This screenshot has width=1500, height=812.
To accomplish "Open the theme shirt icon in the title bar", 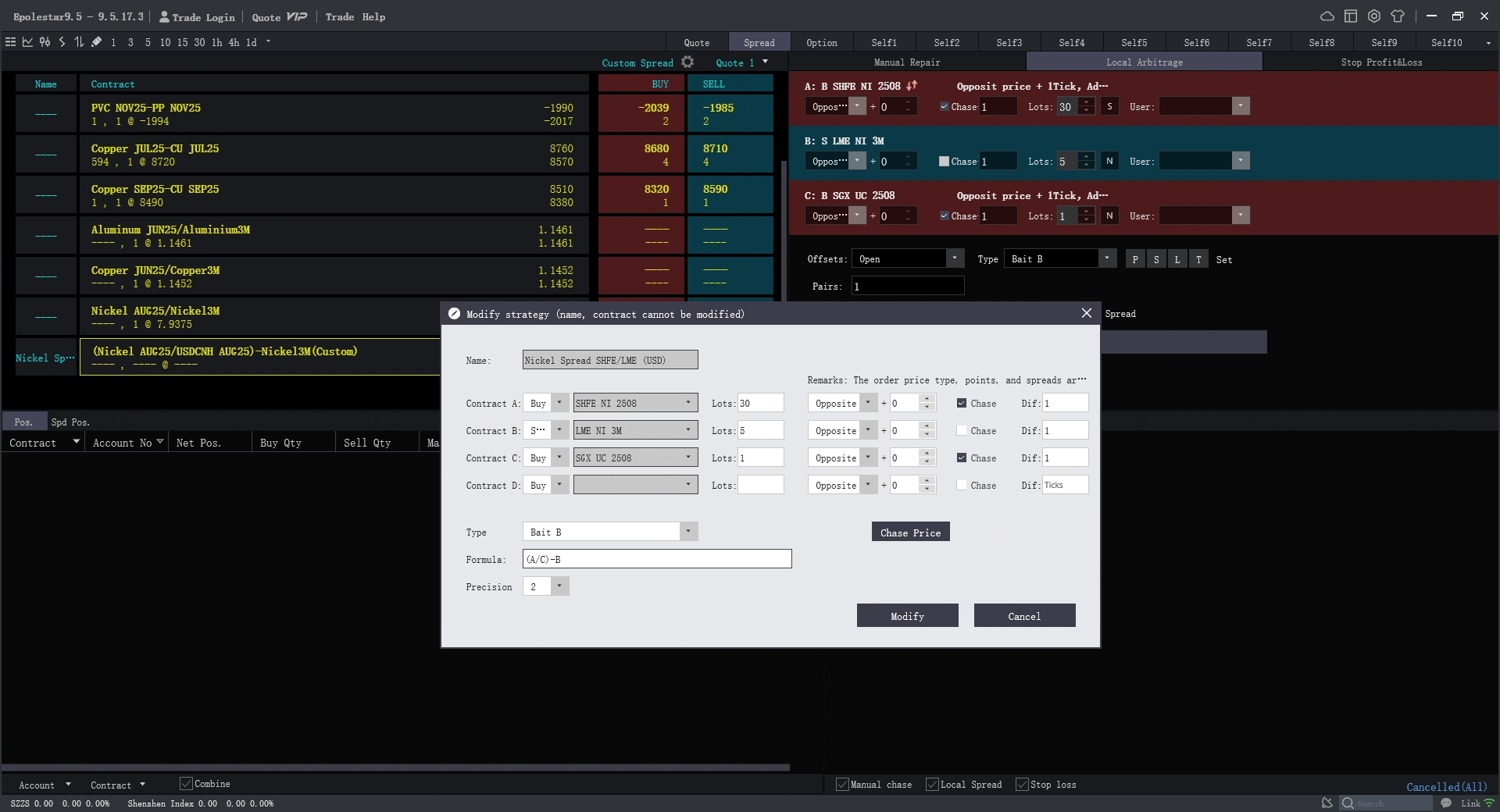I will click(1398, 16).
